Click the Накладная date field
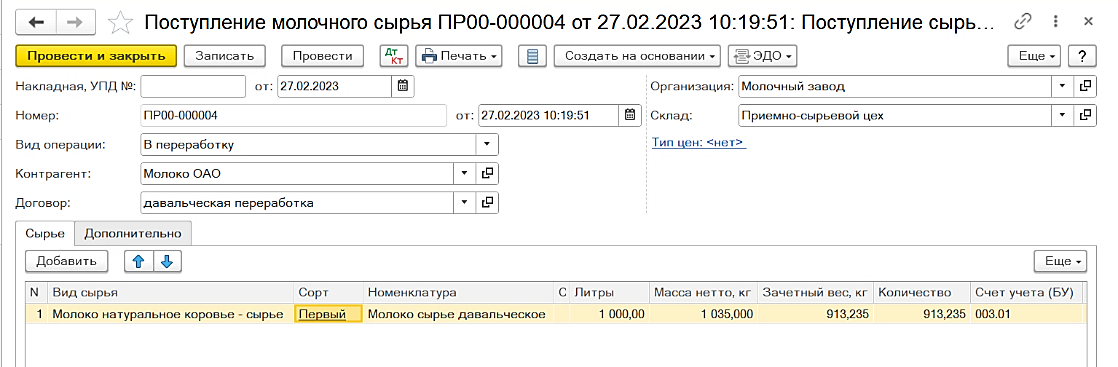Viewport: 1118px width, 367px height. 334,86
